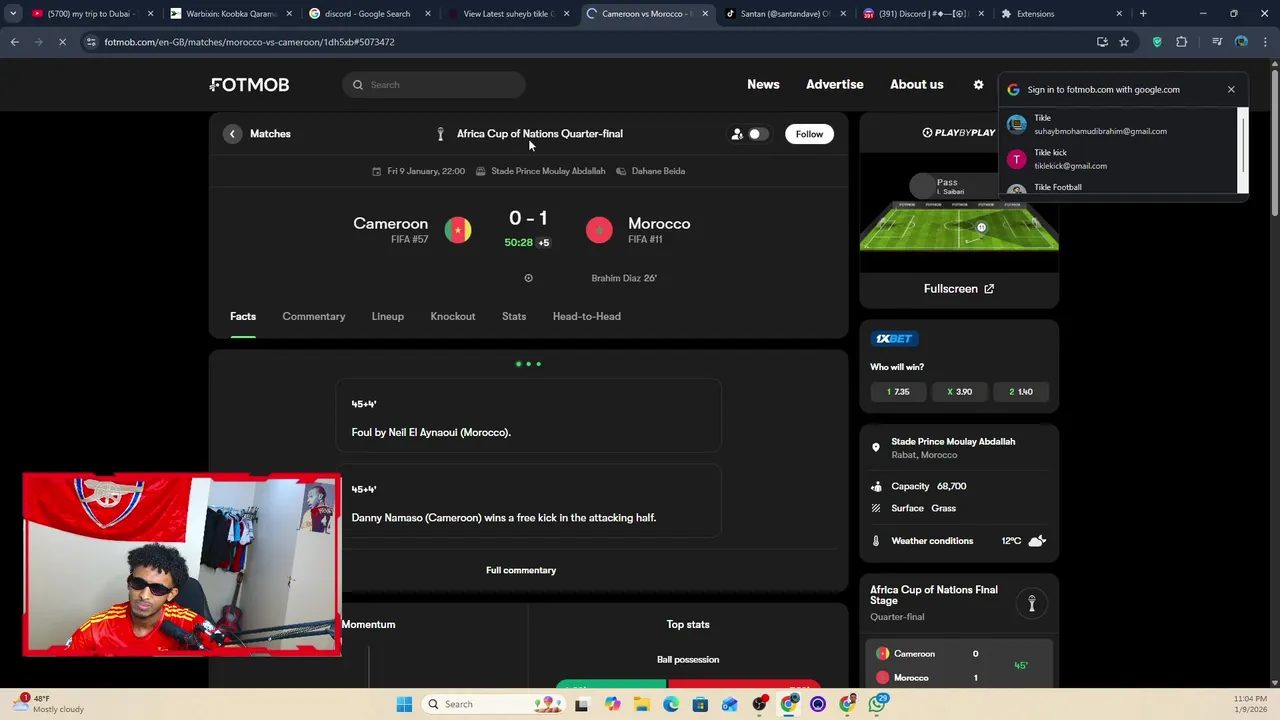Click Stade Prince Moulay Abdallah in match header
The image size is (1280, 720).
click(x=548, y=171)
